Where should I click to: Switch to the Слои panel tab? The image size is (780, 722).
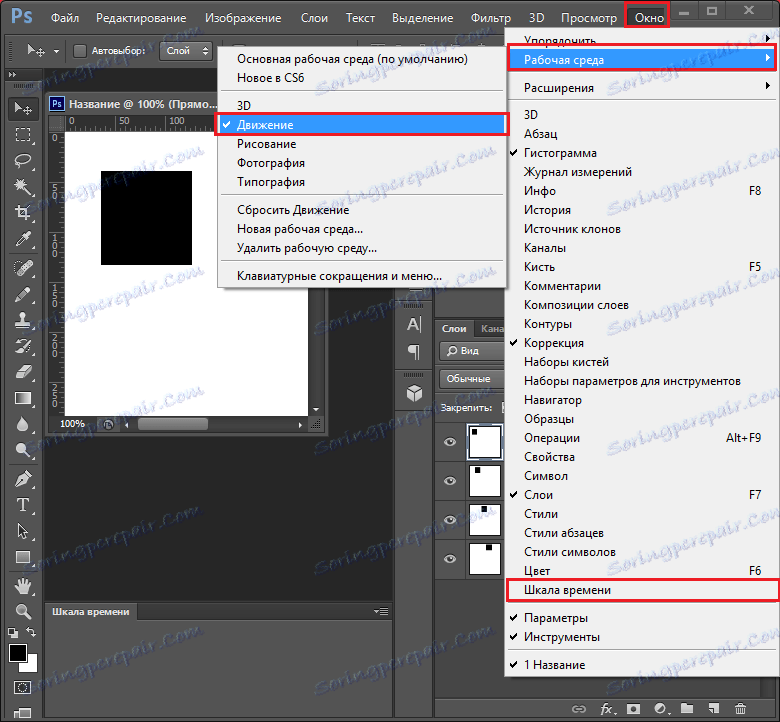pos(454,328)
